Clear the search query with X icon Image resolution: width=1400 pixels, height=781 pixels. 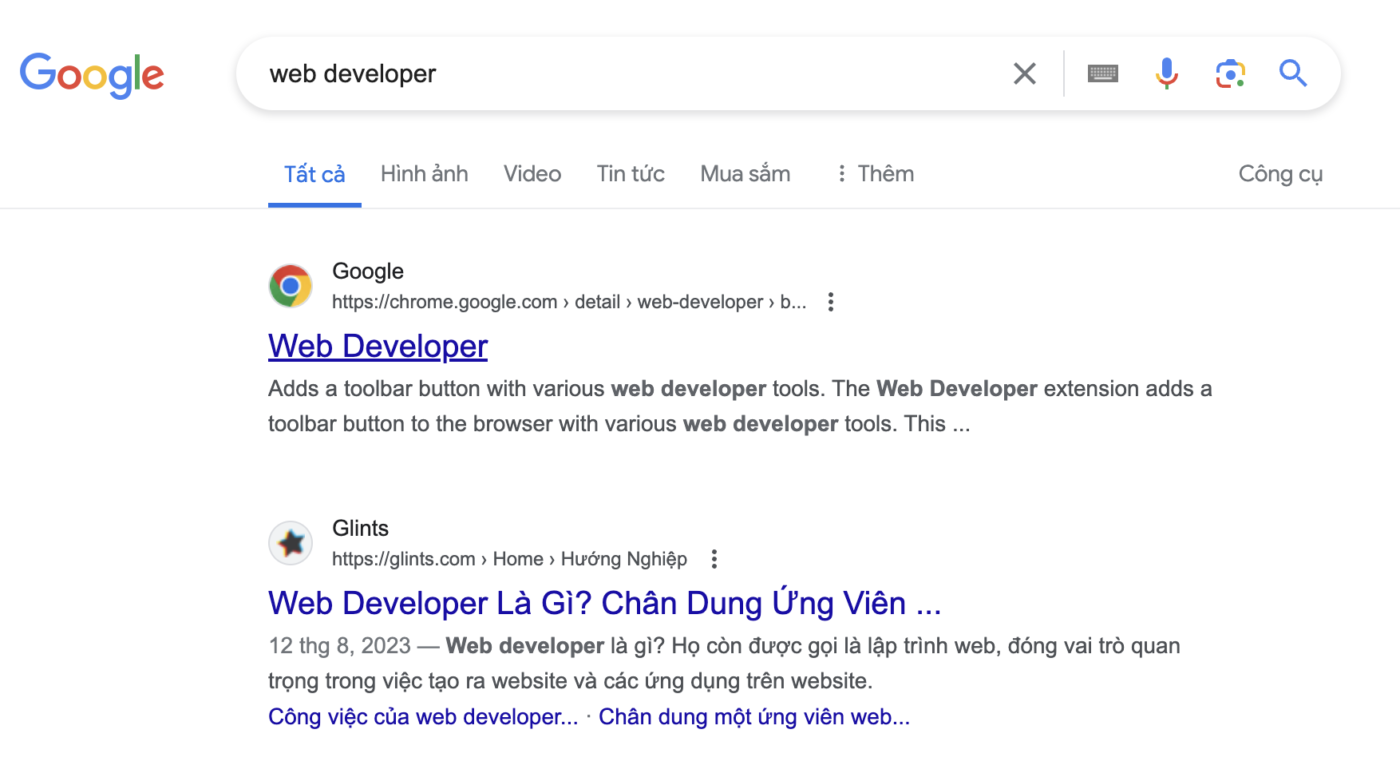pos(1024,73)
